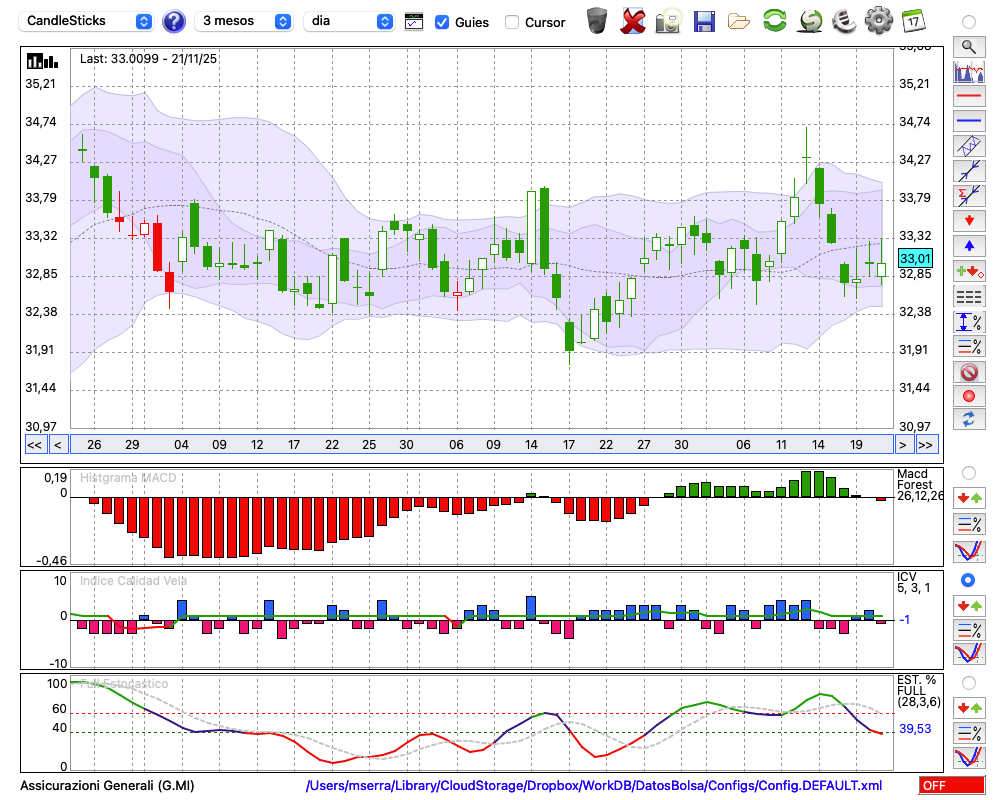Select the radio button beside Macd Forest panel
Viewport: 1000px width, 800px height.
click(968, 472)
